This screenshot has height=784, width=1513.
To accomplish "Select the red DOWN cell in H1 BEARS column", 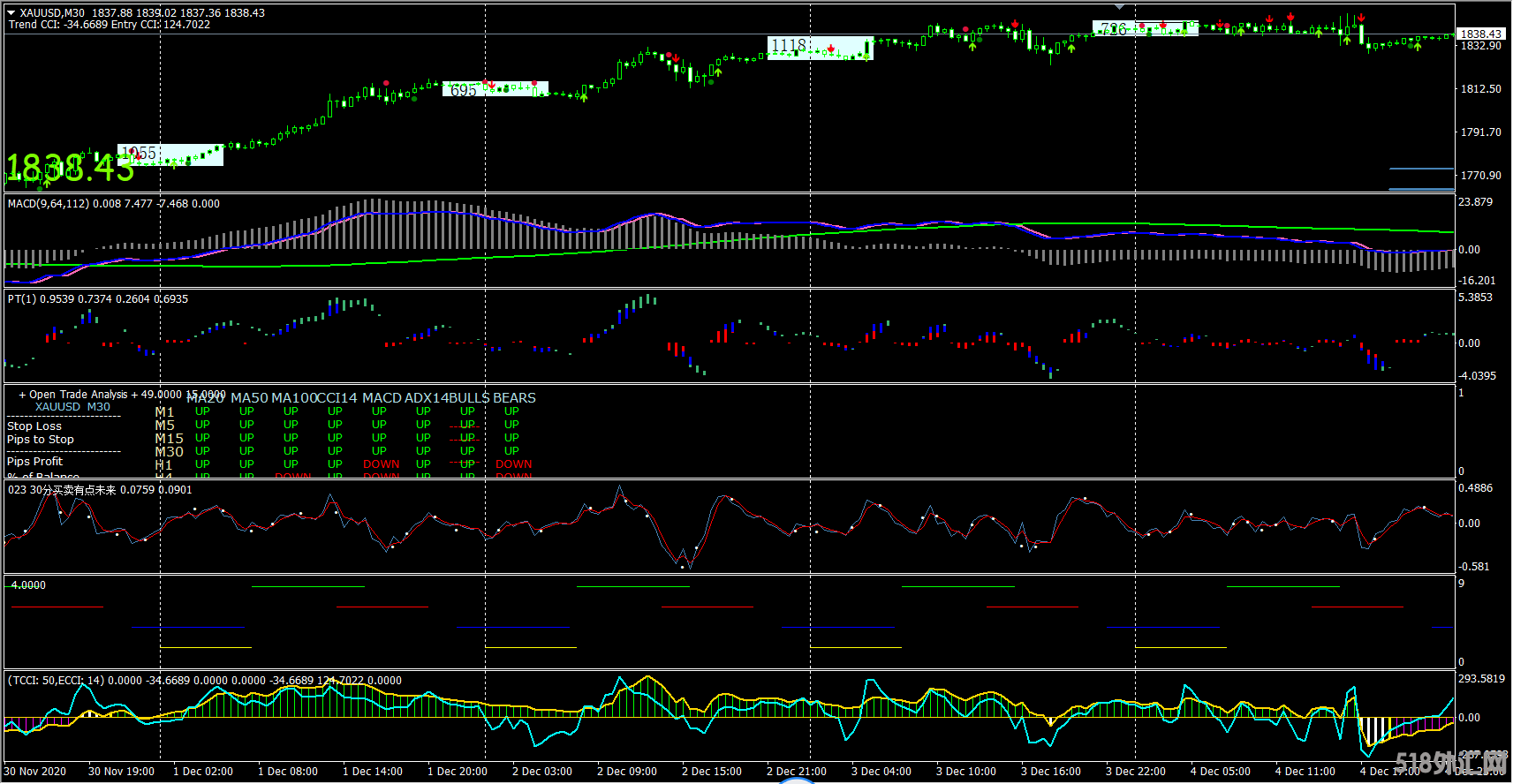I will click(513, 464).
